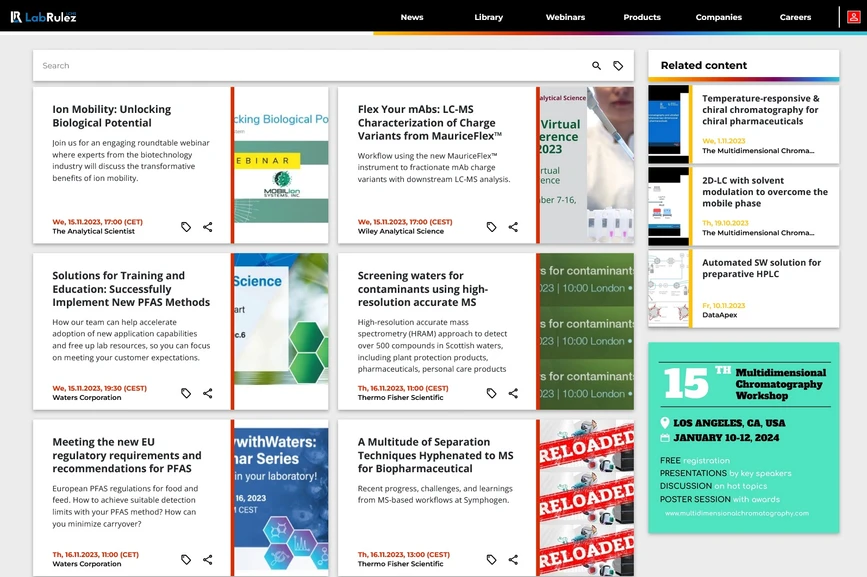Click the Ion Mobility webinar banner image

(281, 165)
